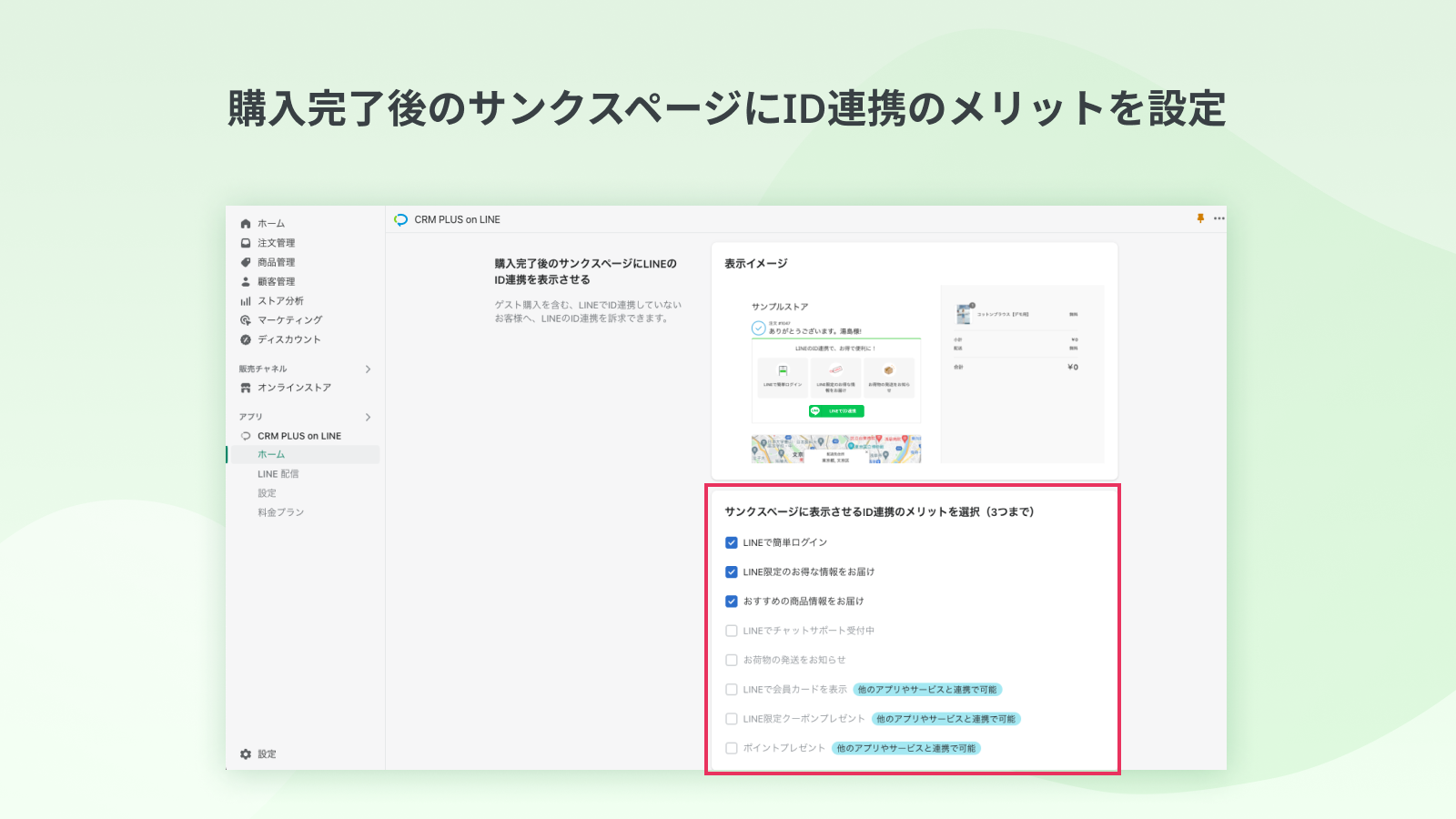Image resolution: width=1456 pixels, height=819 pixels.
Task: Expand the アプリ section chevron
Action: 368,417
